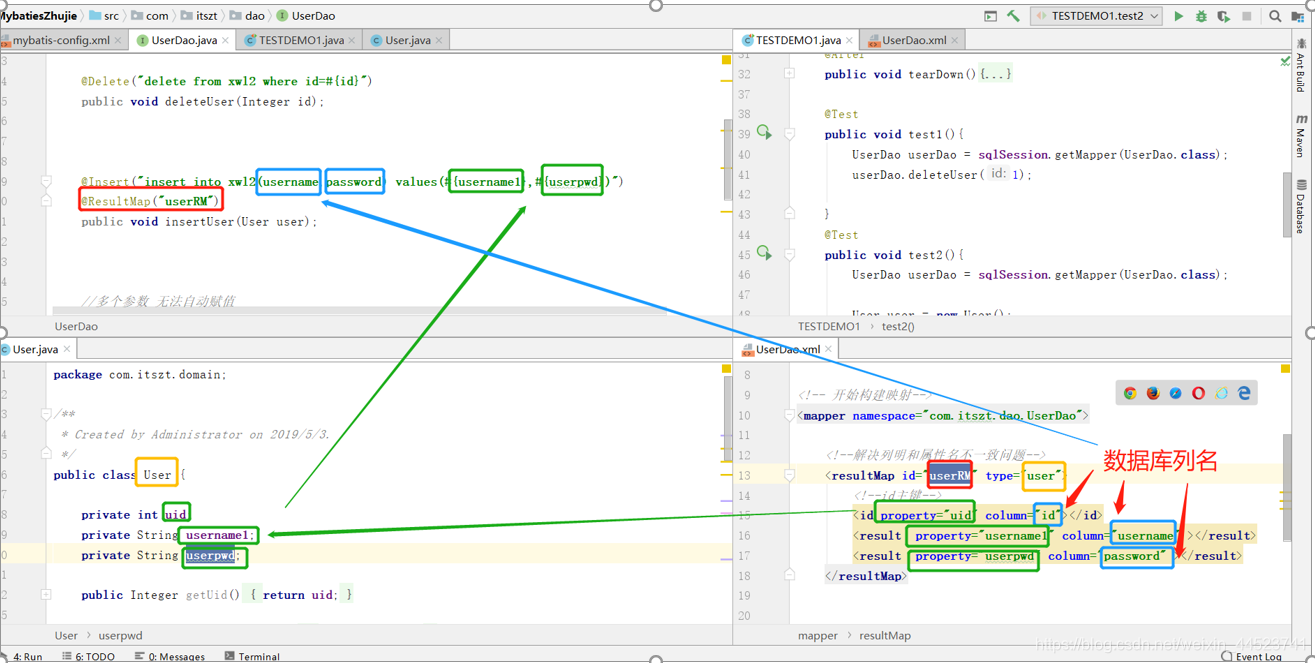Click the terminal-window icon left of the hammer
This screenshot has height=663, width=1315.
click(x=990, y=16)
